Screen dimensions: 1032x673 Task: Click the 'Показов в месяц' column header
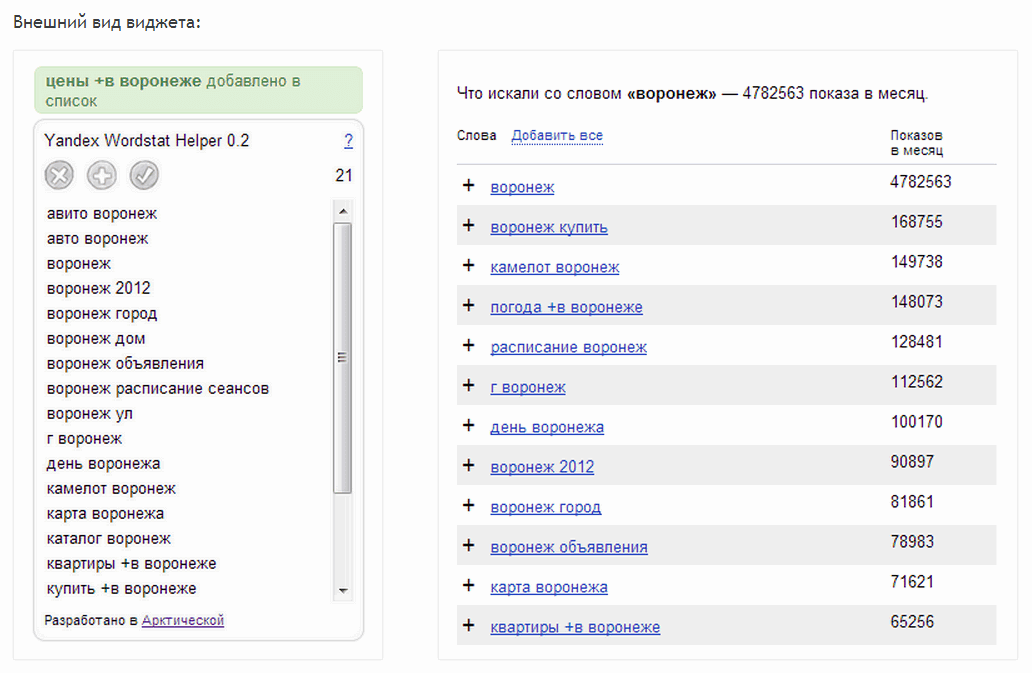917,143
